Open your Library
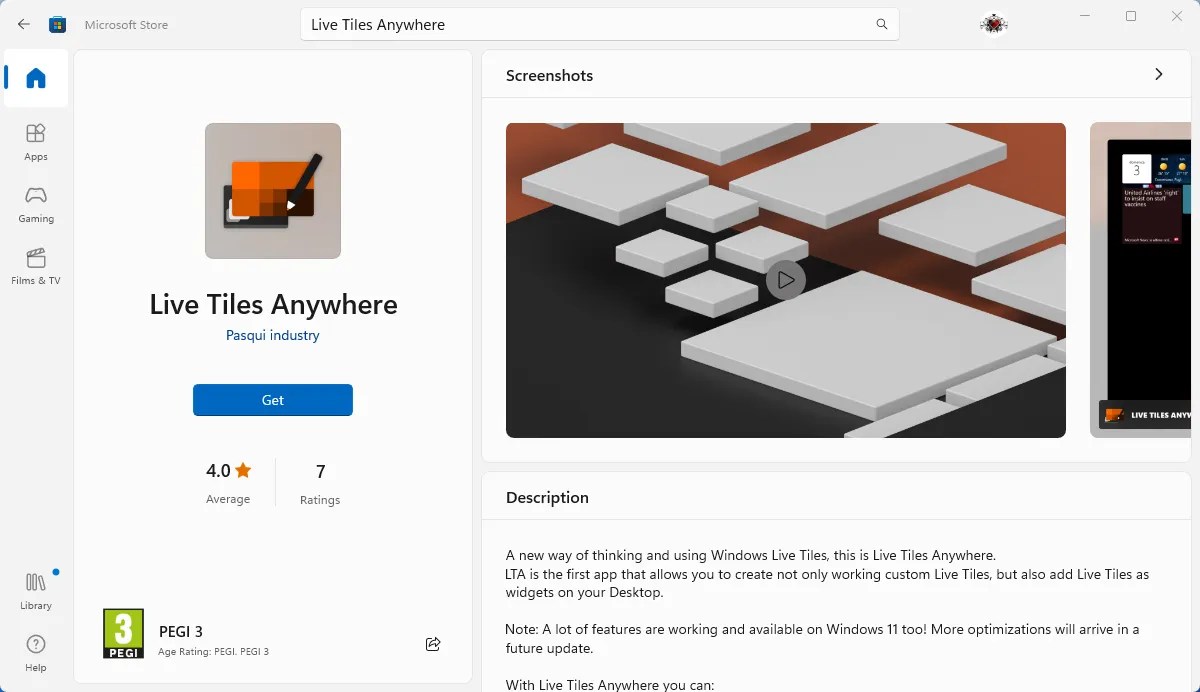1200x692 pixels. [x=35, y=589]
